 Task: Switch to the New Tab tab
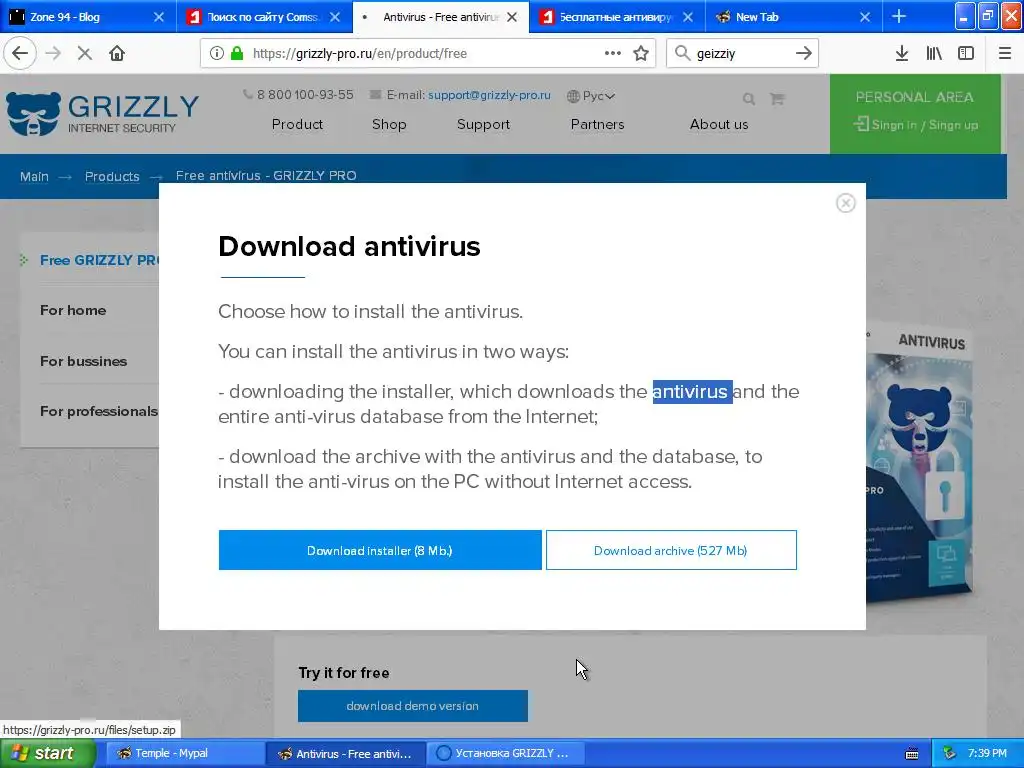[x=793, y=17]
